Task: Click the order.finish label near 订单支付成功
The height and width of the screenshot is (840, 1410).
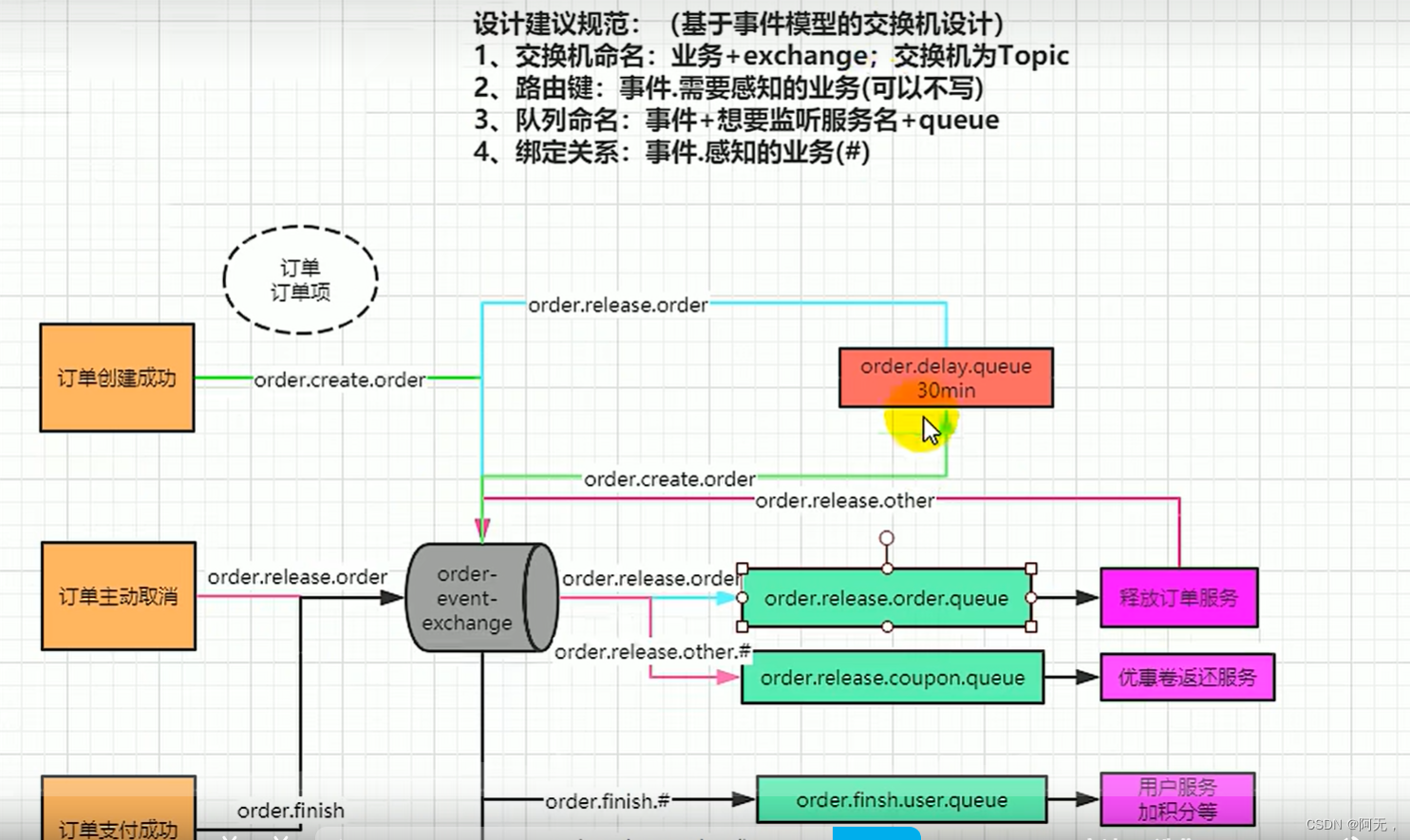Action: pos(291,811)
